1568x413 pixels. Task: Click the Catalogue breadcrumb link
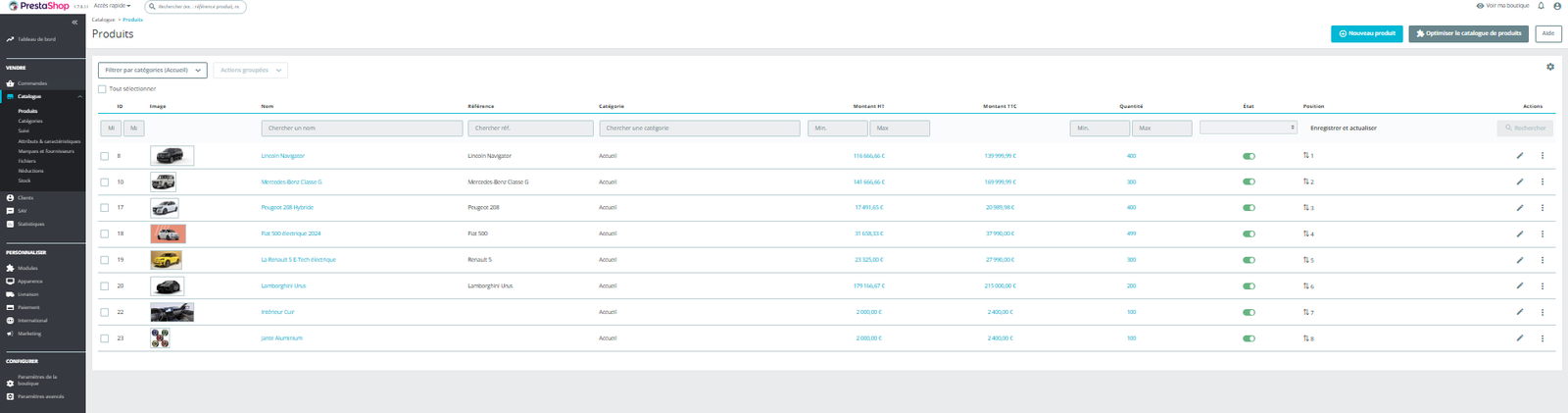point(103,20)
